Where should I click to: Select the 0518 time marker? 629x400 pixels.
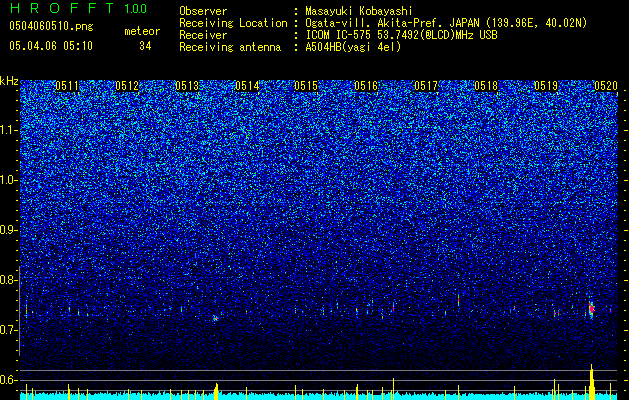[486, 86]
